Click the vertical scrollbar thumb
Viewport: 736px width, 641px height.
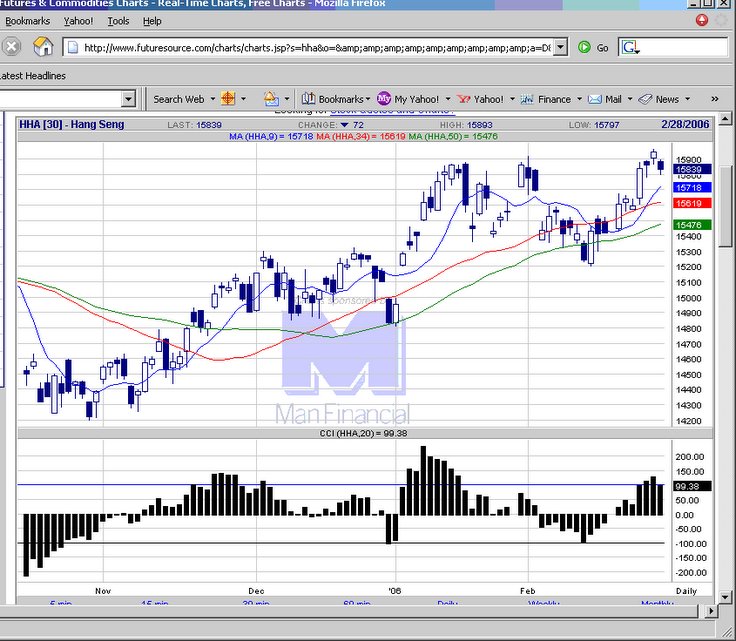point(725,206)
